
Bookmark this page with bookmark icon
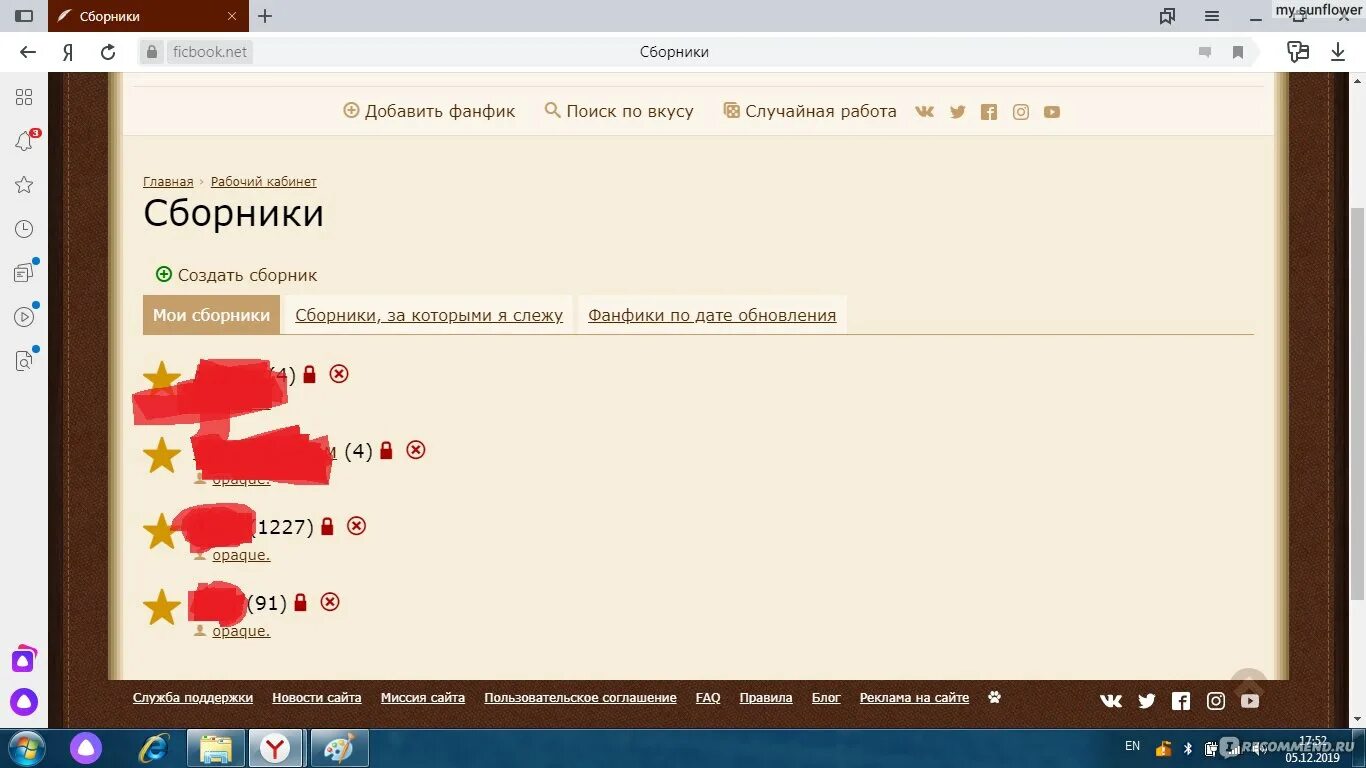tap(1238, 52)
